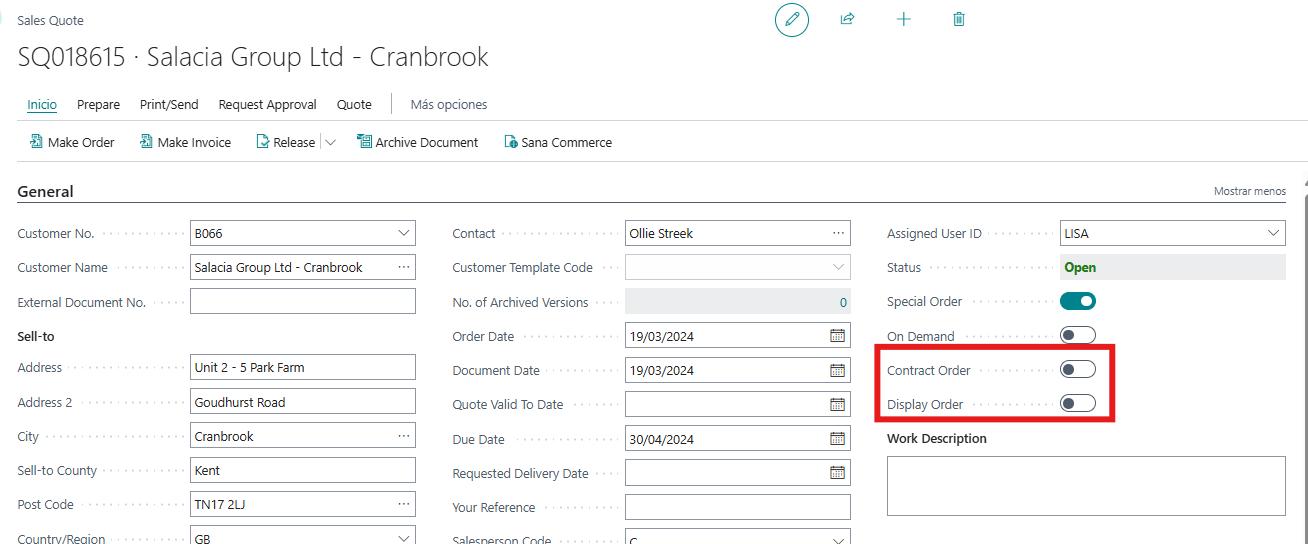Click the Mostrar menos link
Image resolution: width=1308 pixels, height=544 pixels.
1249,191
